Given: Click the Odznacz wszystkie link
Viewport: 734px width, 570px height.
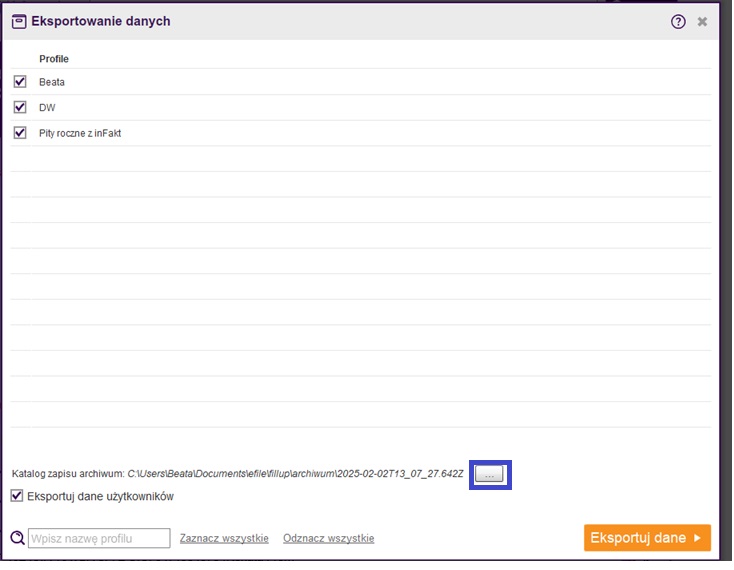Looking at the screenshot, I should point(329,538).
